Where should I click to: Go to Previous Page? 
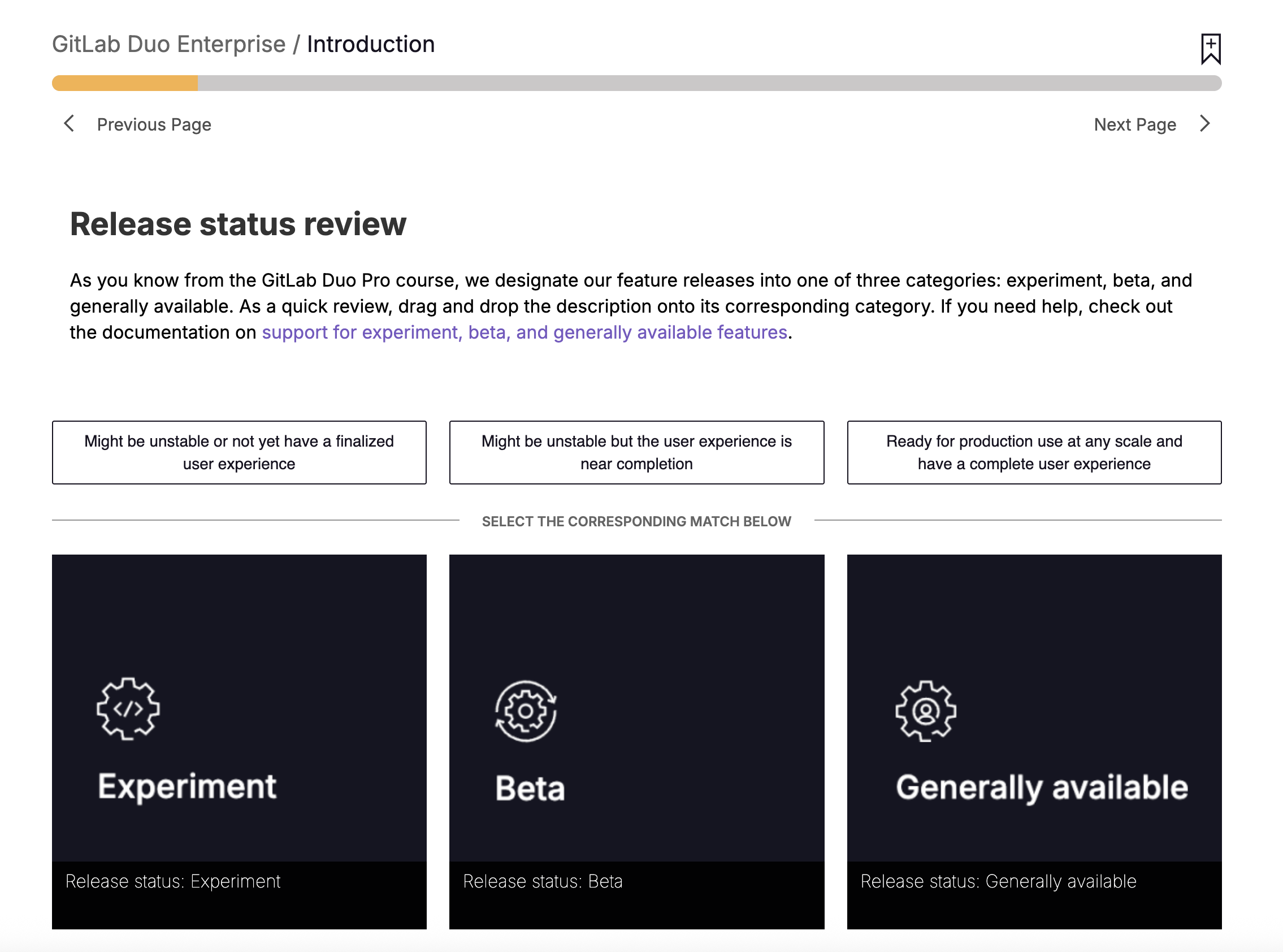click(x=154, y=124)
